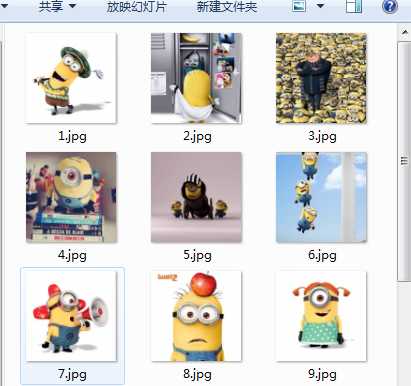Click the change view icon
Image resolution: width=411 pixels, height=386 pixels.
tap(299, 6)
